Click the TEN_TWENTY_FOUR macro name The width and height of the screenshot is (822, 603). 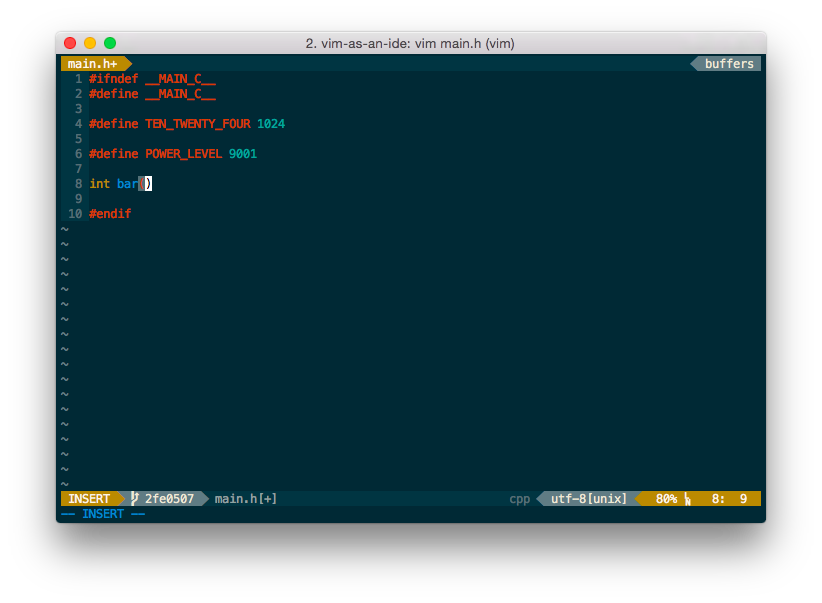coord(198,124)
